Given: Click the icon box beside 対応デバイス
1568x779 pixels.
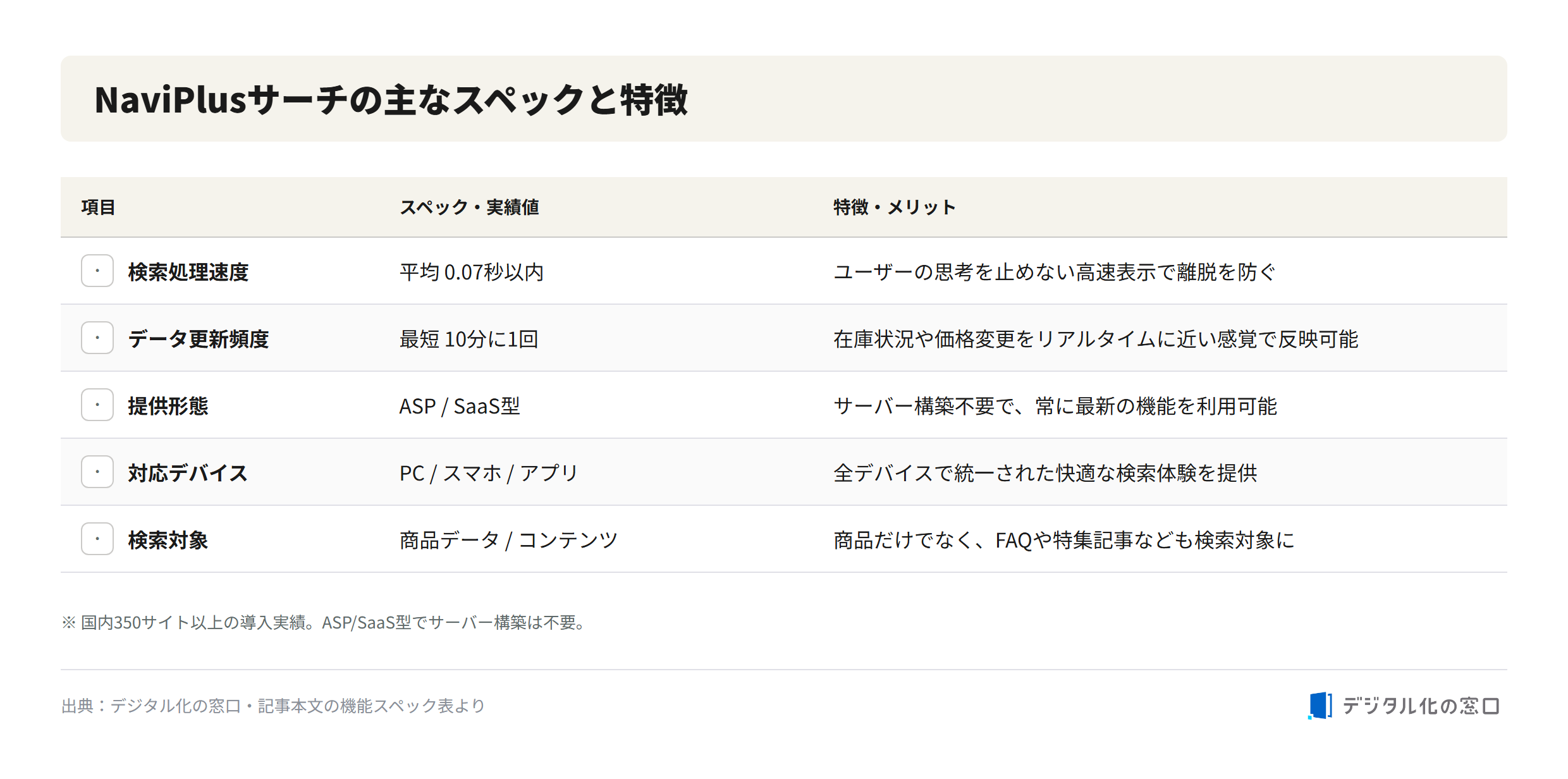Looking at the screenshot, I should [97, 472].
